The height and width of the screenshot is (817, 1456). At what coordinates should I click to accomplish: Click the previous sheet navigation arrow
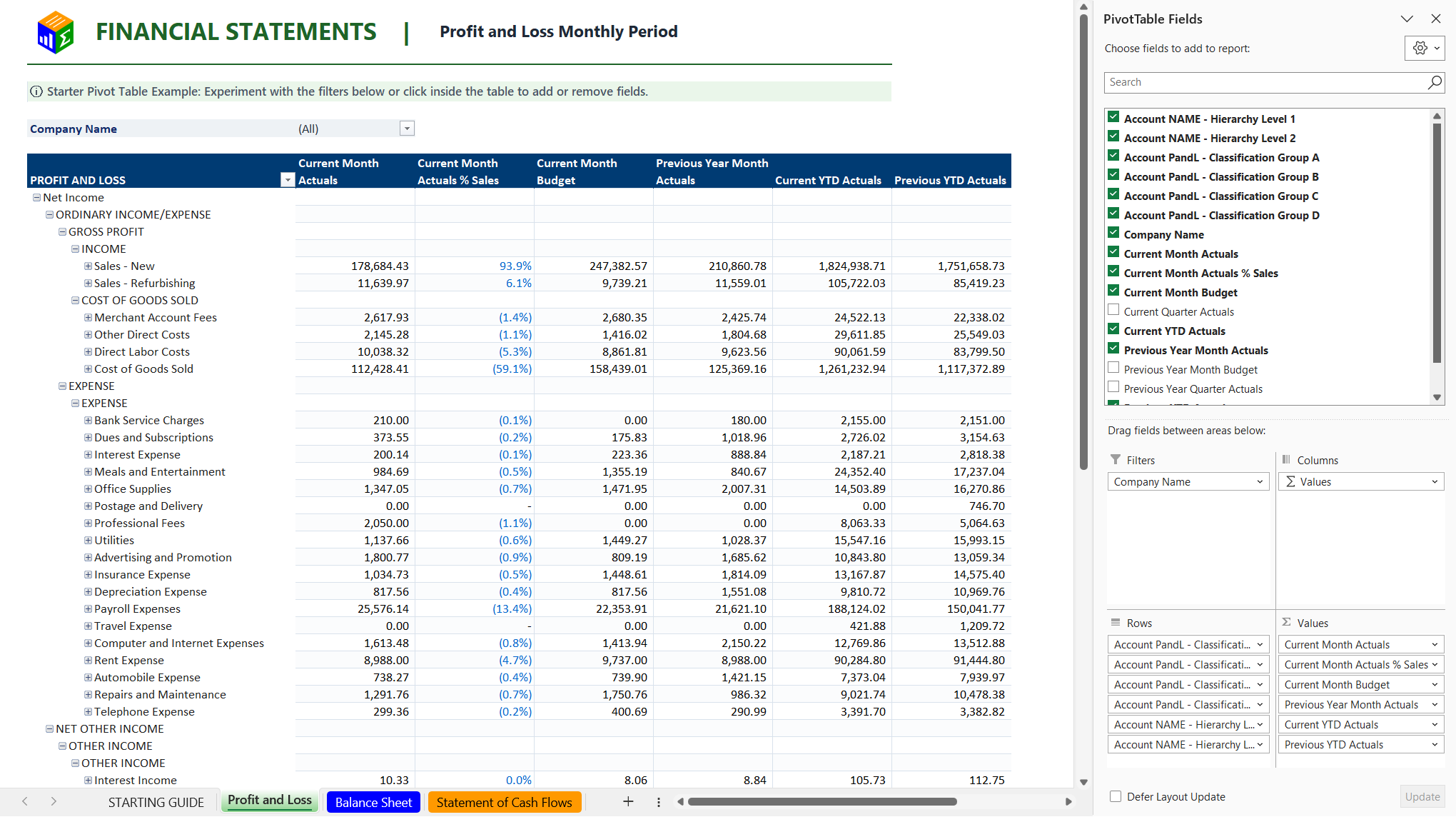(x=25, y=802)
